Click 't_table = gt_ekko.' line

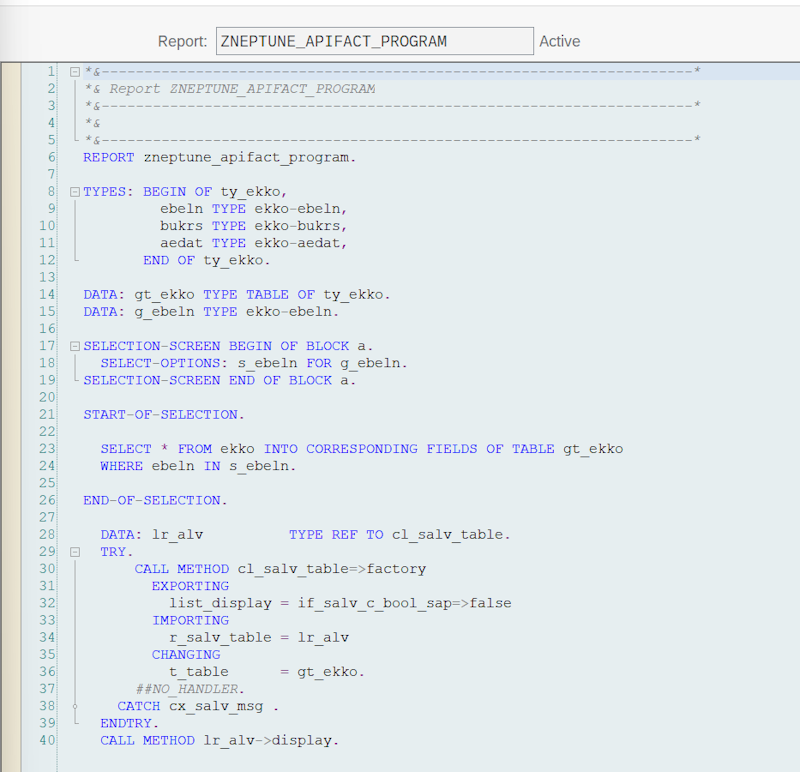coord(267,671)
